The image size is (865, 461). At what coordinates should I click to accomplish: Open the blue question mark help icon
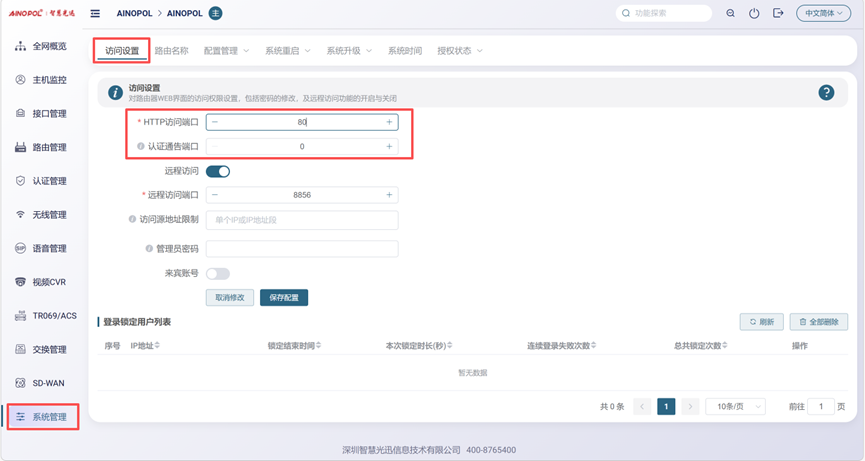pos(826,92)
